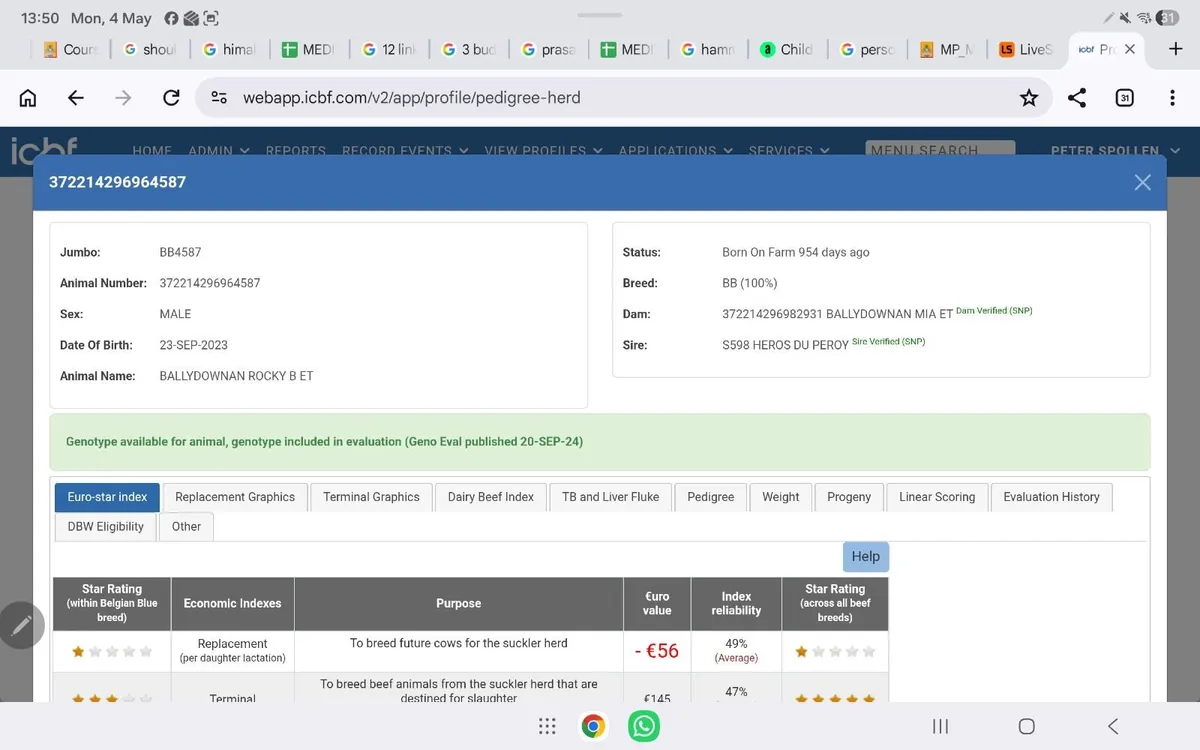
Task: Share the page via the share icon
Action: point(1077,97)
